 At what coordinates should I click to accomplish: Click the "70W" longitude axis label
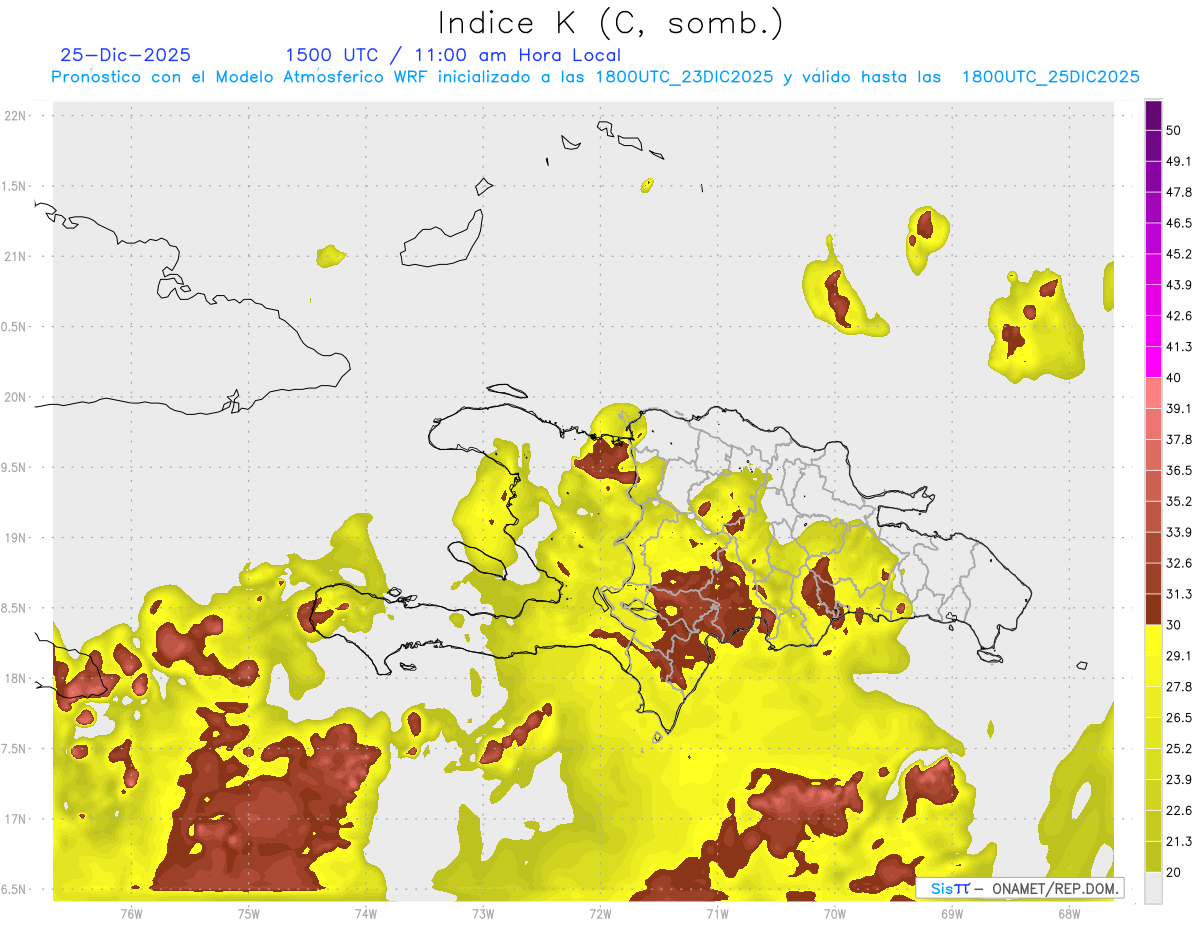[x=835, y=913]
